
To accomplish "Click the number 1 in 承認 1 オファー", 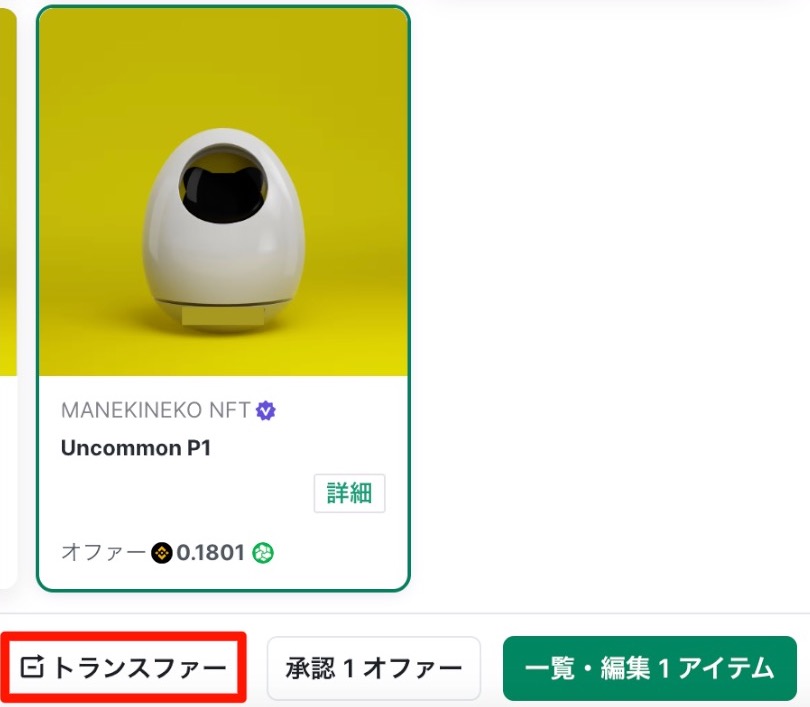I will click(349, 668).
